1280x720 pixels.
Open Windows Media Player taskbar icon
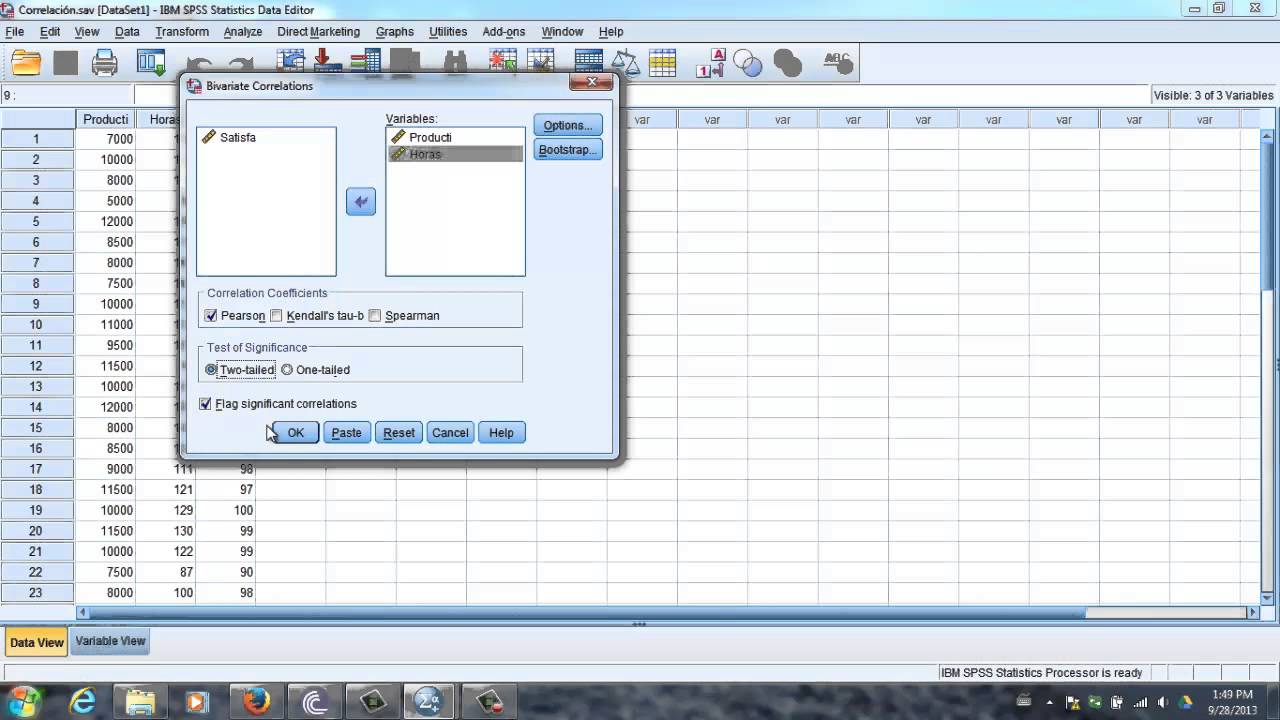point(198,702)
